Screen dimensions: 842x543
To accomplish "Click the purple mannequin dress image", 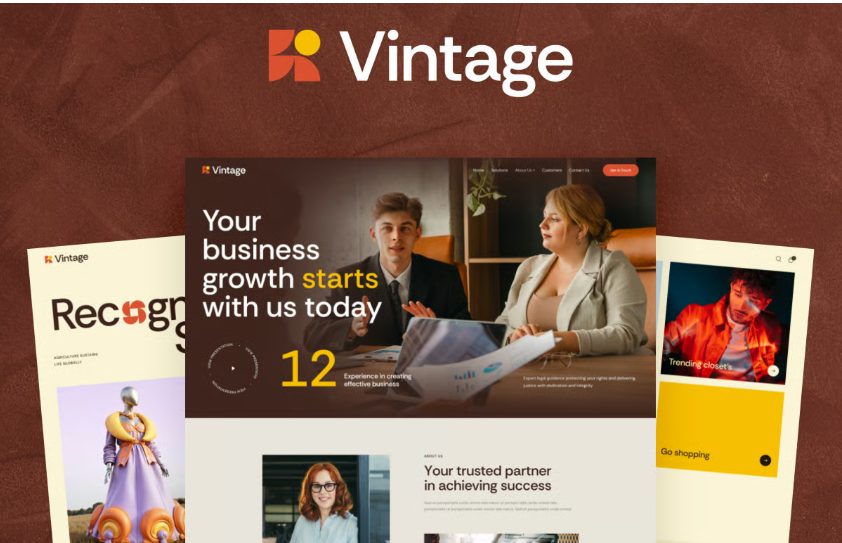I will (x=121, y=460).
